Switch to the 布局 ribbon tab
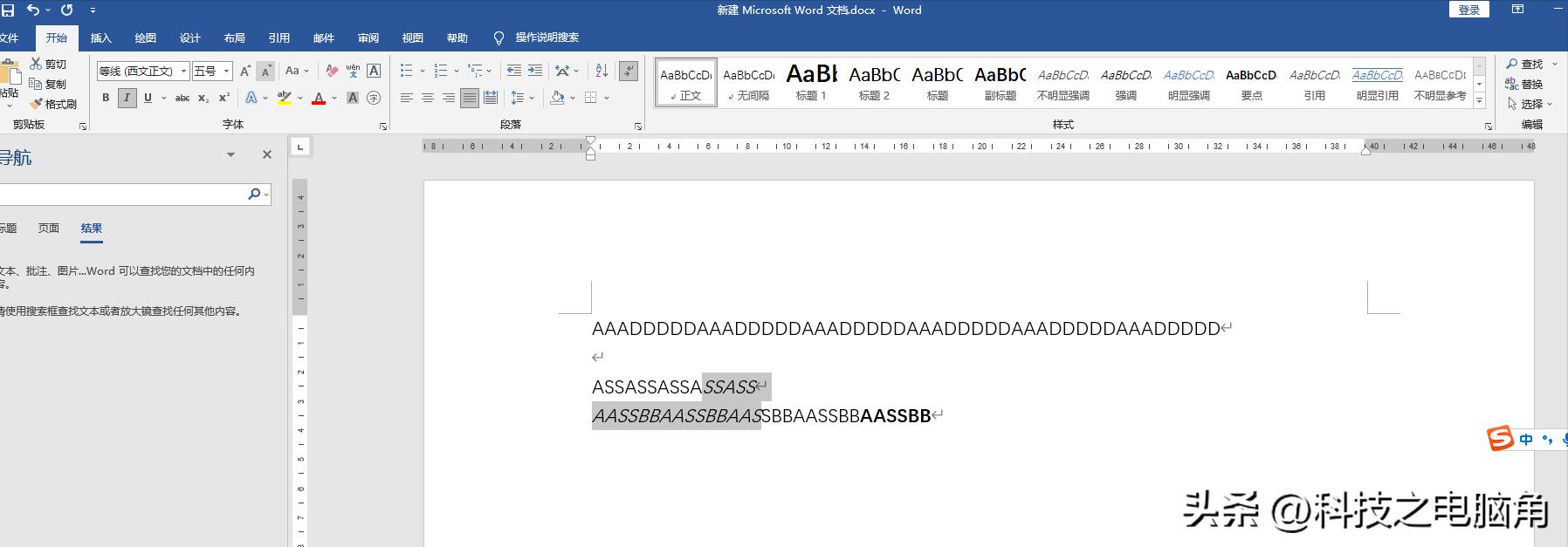 point(234,38)
